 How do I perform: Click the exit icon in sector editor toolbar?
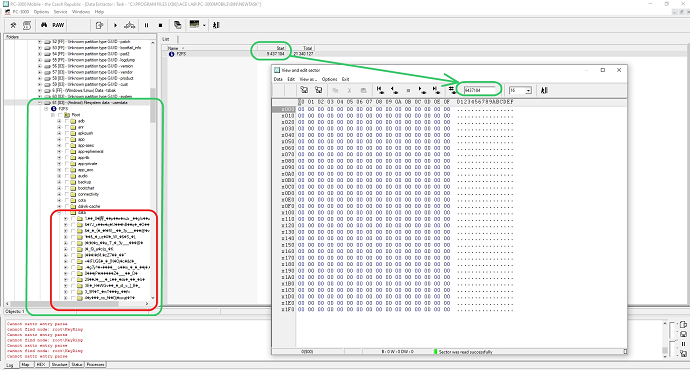(544, 90)
